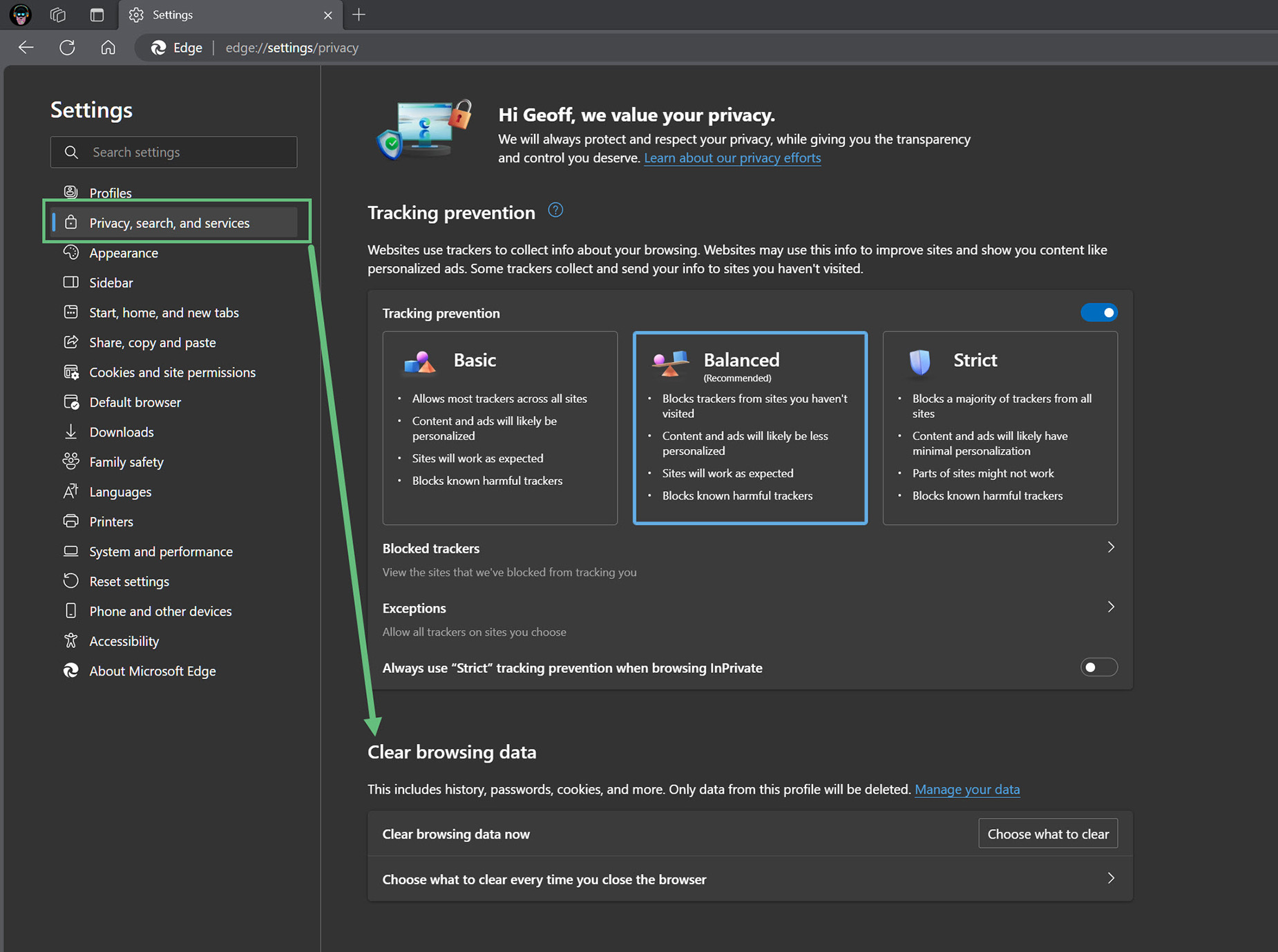Viewport: 1278px width, 952px height.
Task: Select Privacy, search, and services
Action: point(175,222)
